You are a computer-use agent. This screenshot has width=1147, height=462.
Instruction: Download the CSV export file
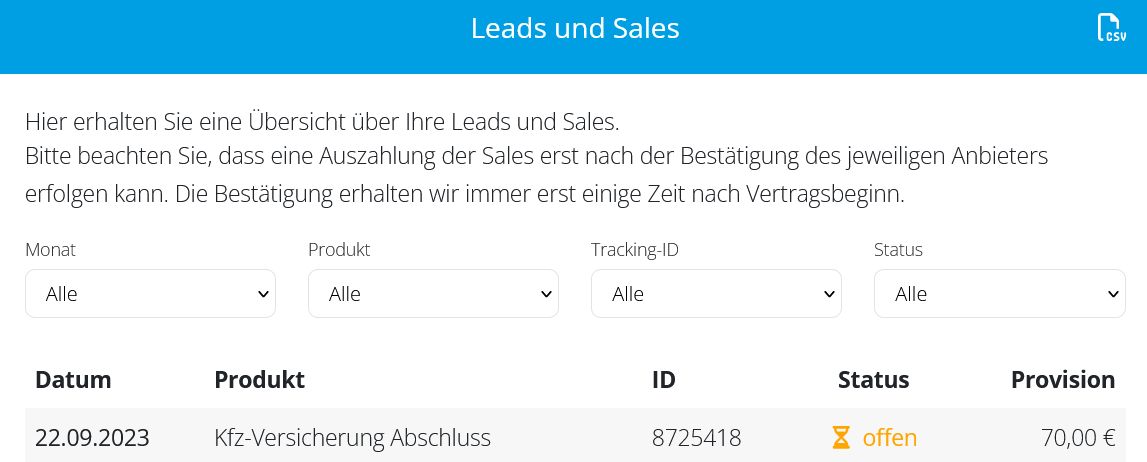click(x=1111, y=28)
